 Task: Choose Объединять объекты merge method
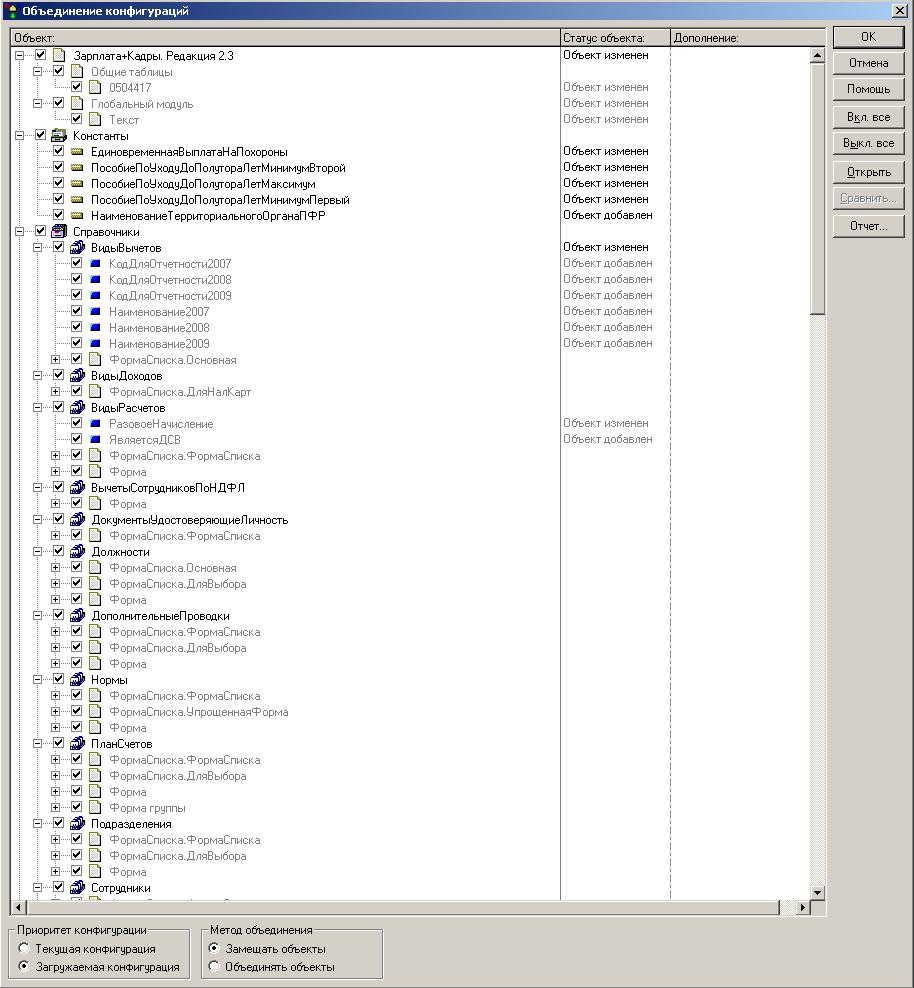coord(214,967)
